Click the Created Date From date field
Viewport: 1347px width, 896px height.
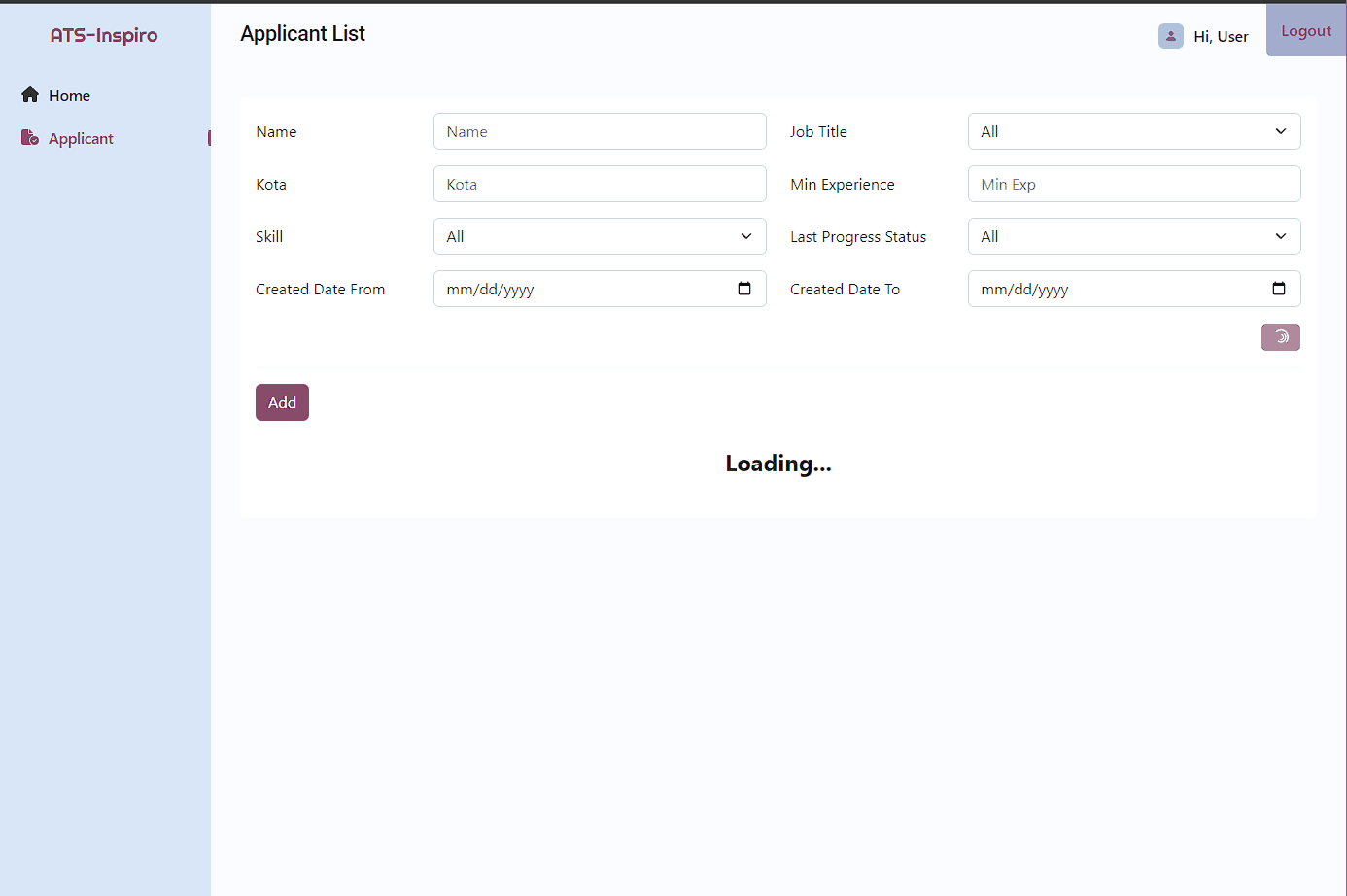[x=600, y=289]
